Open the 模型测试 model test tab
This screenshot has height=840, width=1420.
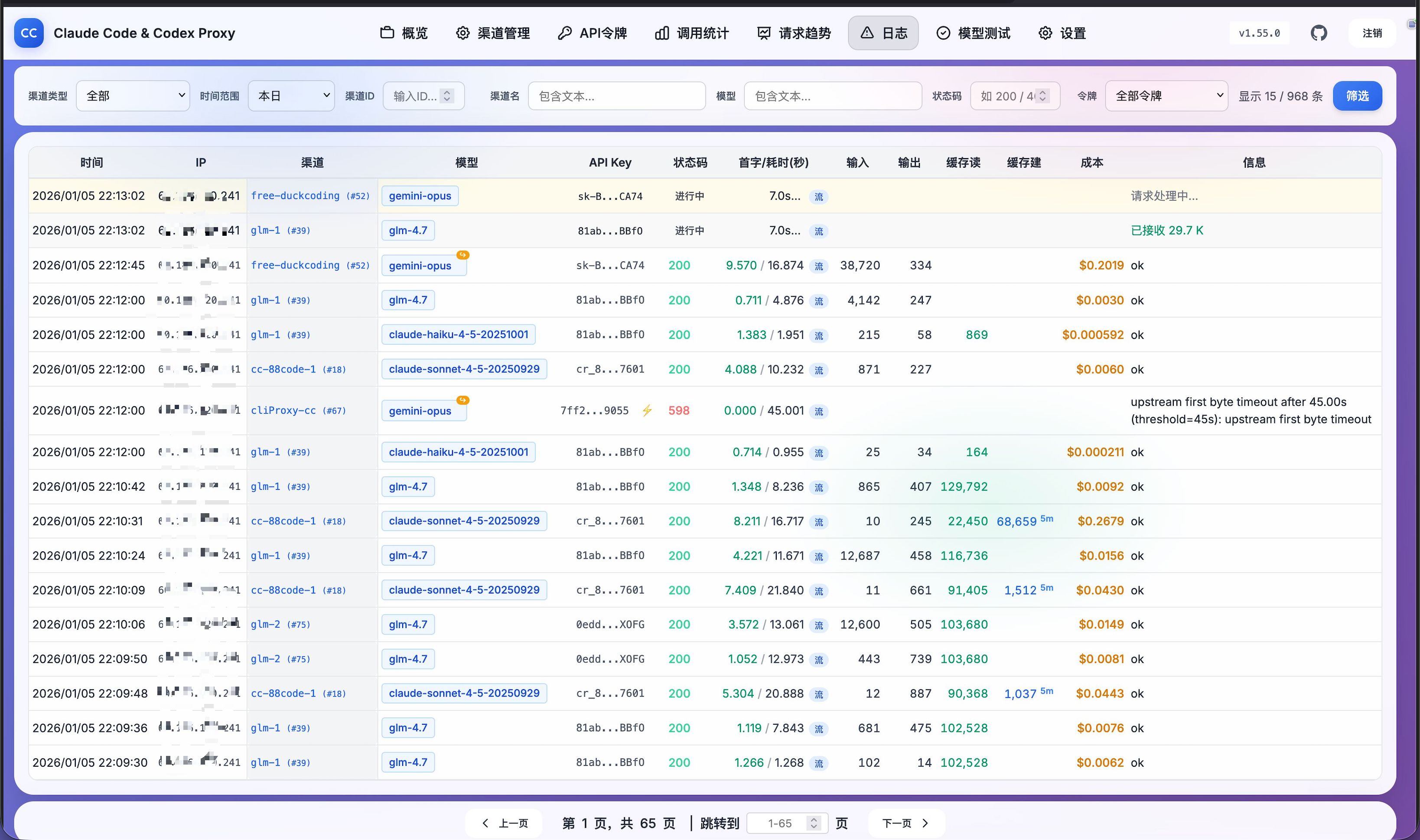[x=973, y=33]
